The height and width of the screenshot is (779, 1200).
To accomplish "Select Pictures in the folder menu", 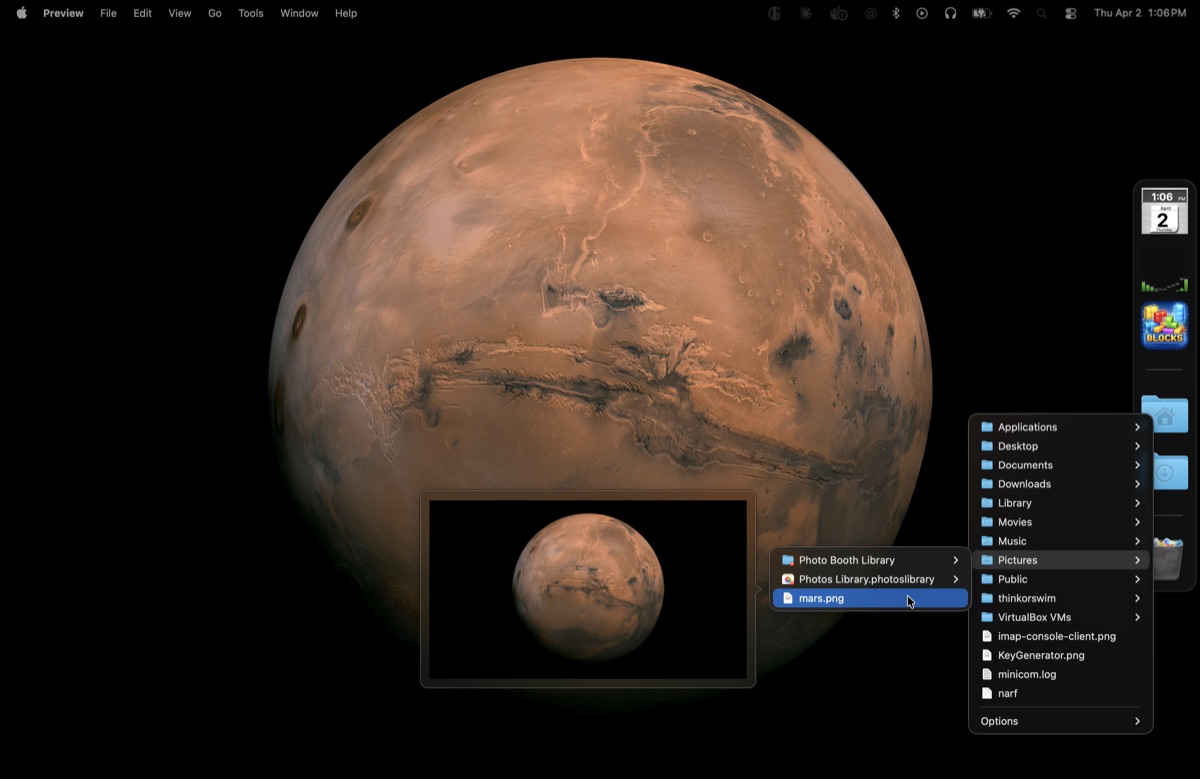I will pos(1060,560).
